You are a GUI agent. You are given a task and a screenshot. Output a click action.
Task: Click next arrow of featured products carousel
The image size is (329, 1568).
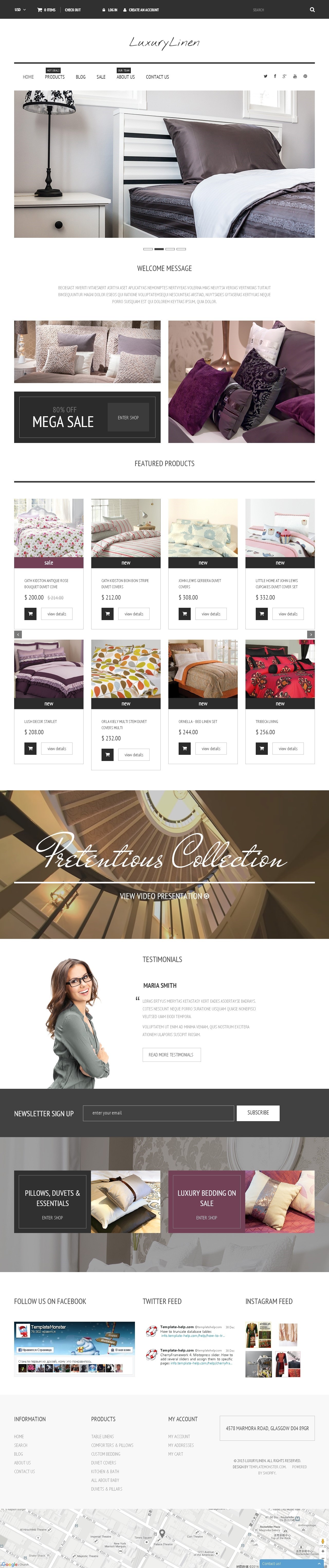311,634
